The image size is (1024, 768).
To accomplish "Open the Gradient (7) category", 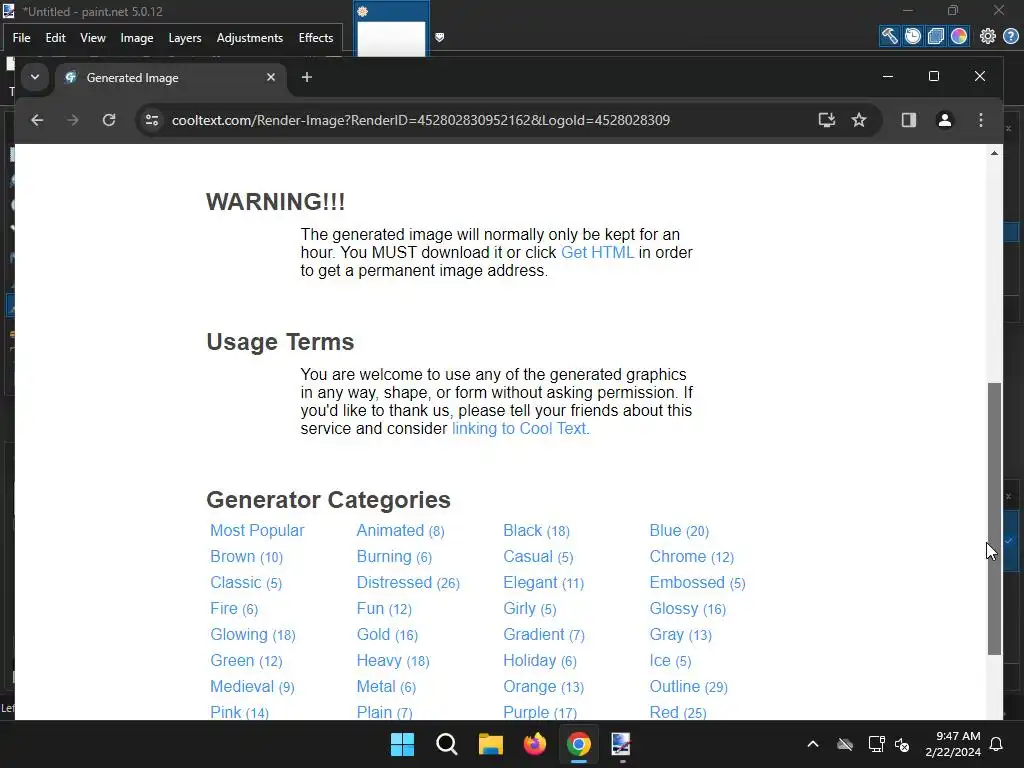I will pyautogui.click(x=543, y=634).
